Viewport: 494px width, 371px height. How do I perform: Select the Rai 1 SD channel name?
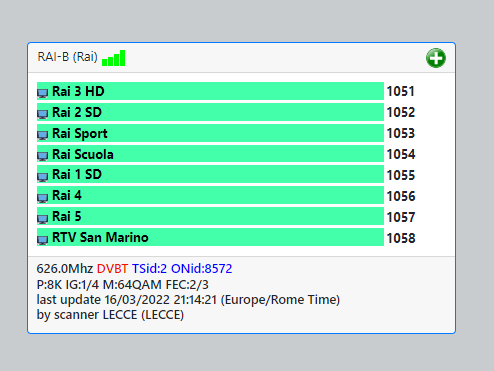pyautogui.click(x=77, y=174)
